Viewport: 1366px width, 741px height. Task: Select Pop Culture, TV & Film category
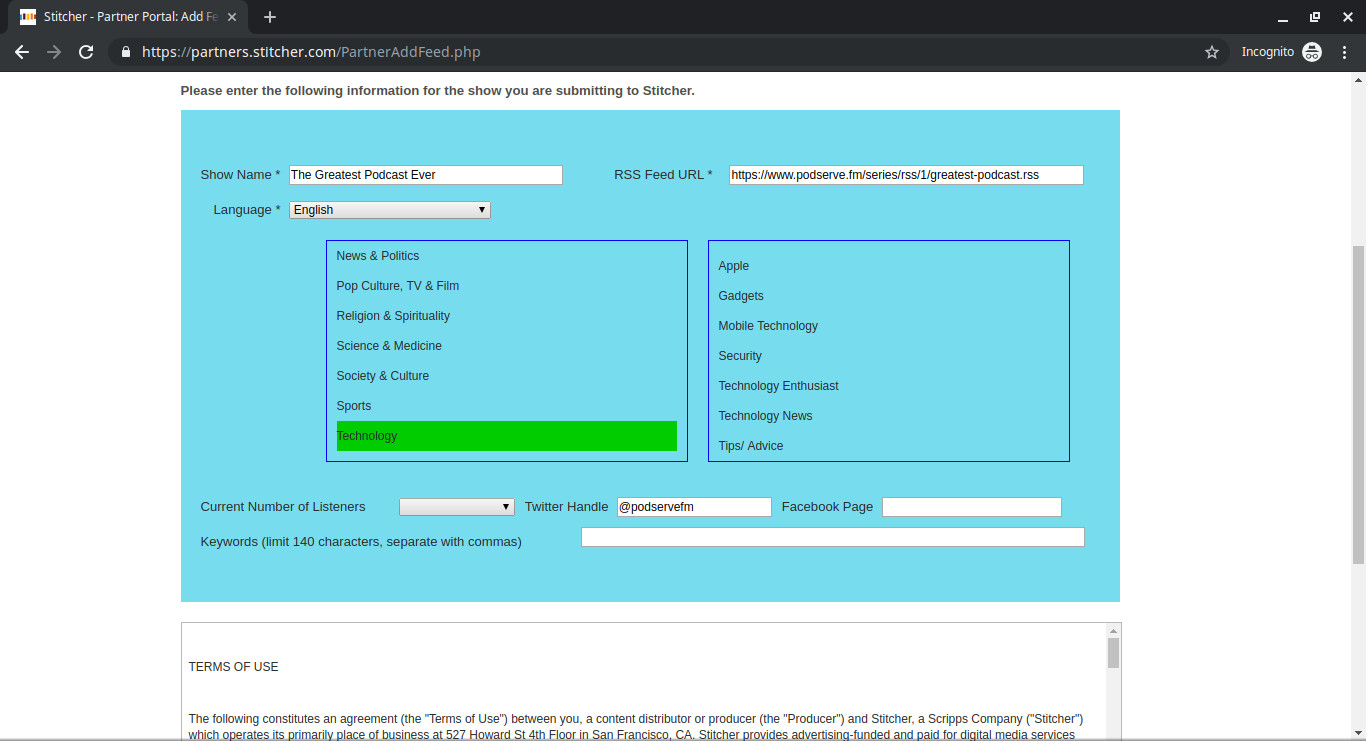[507, 286]
